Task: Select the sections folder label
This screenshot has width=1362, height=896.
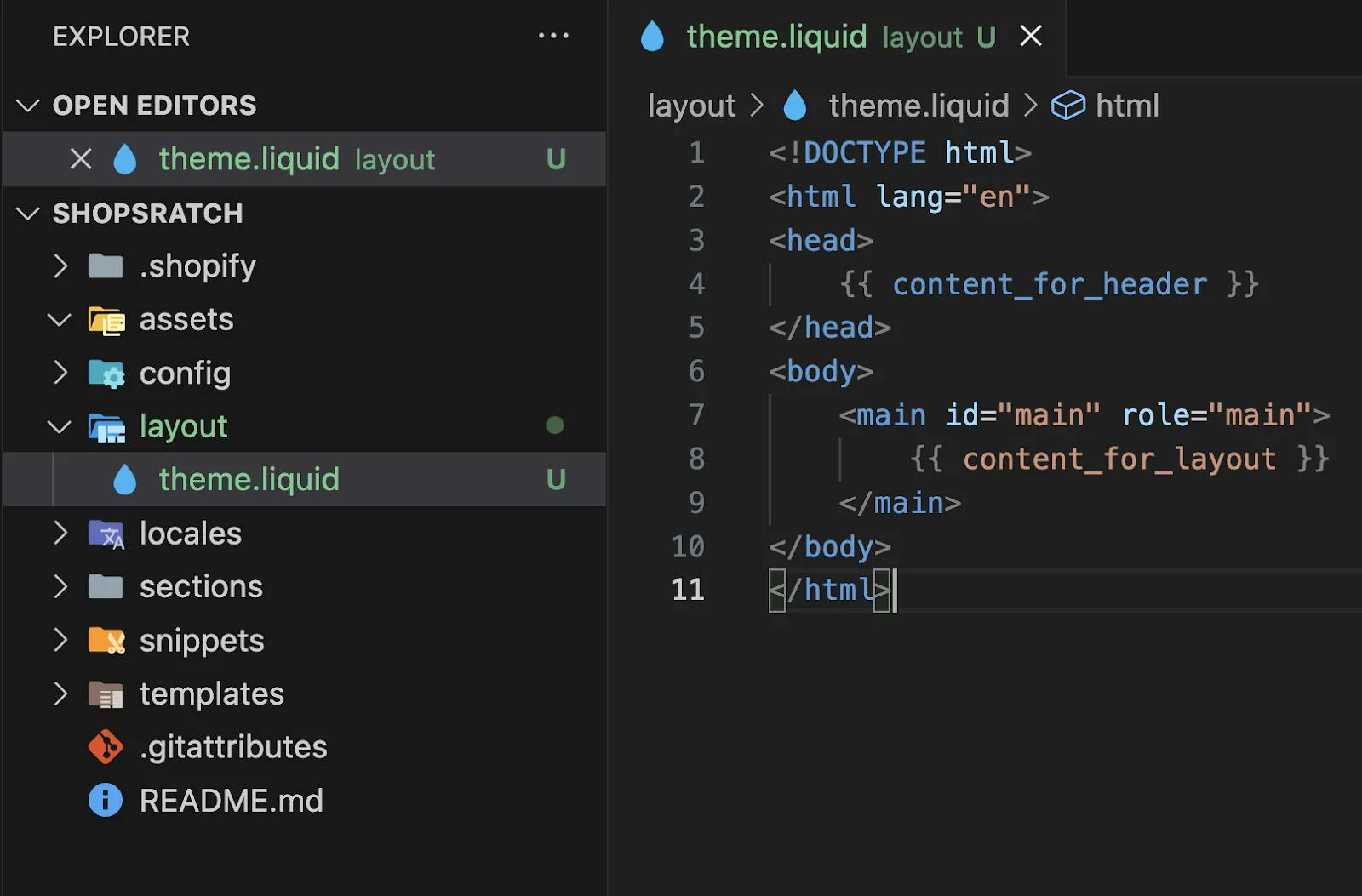Action: 201,587
